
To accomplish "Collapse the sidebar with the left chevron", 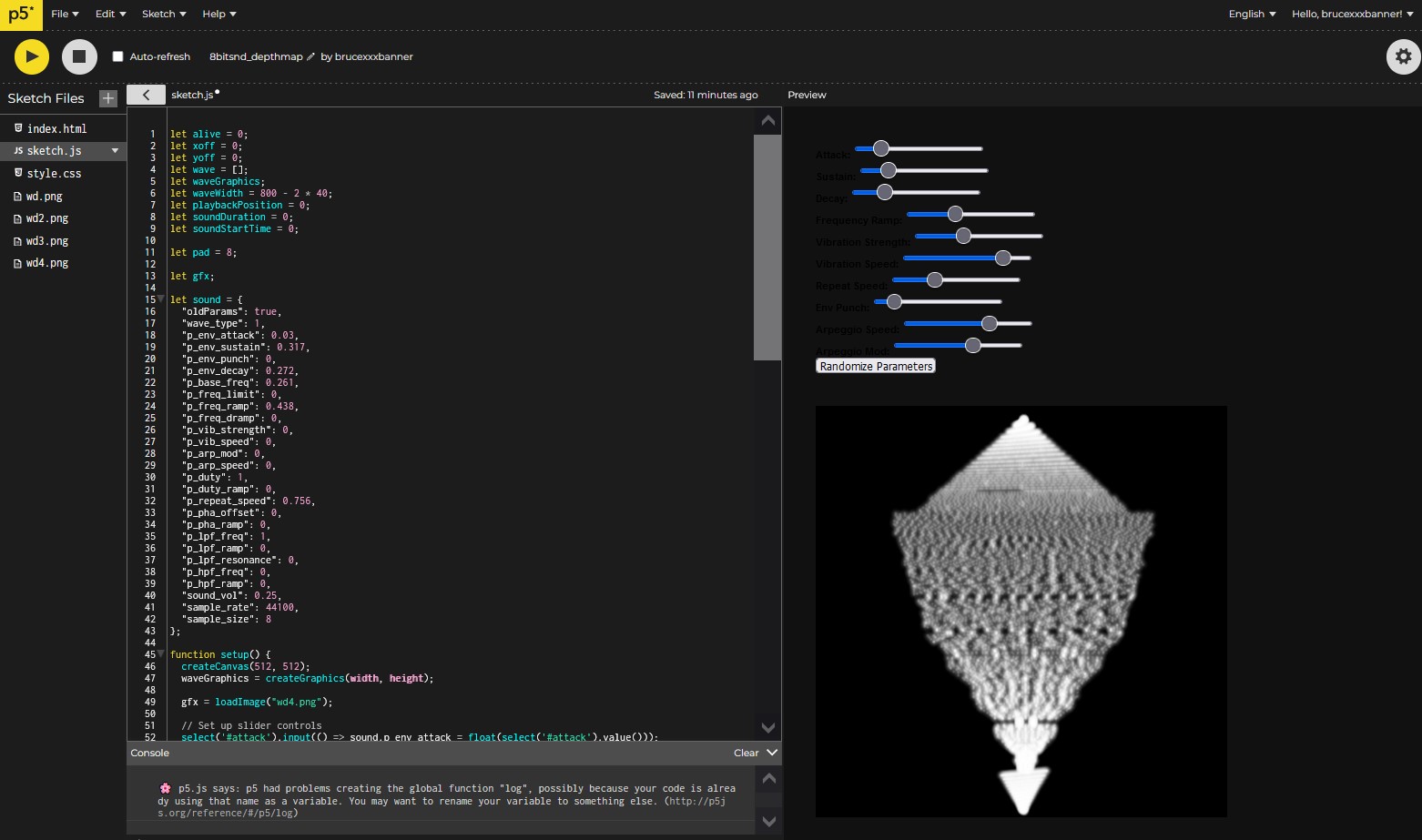I will pyautogui.click(x=146, y=95).
